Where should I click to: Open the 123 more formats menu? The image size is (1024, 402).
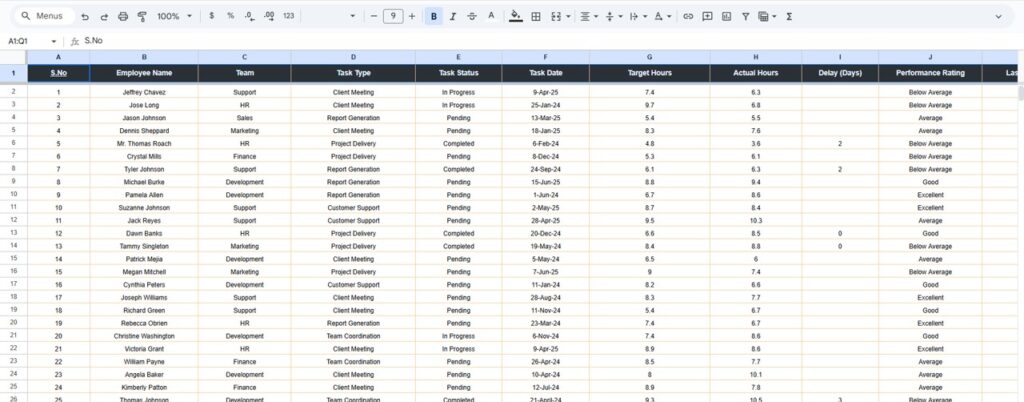289,16
